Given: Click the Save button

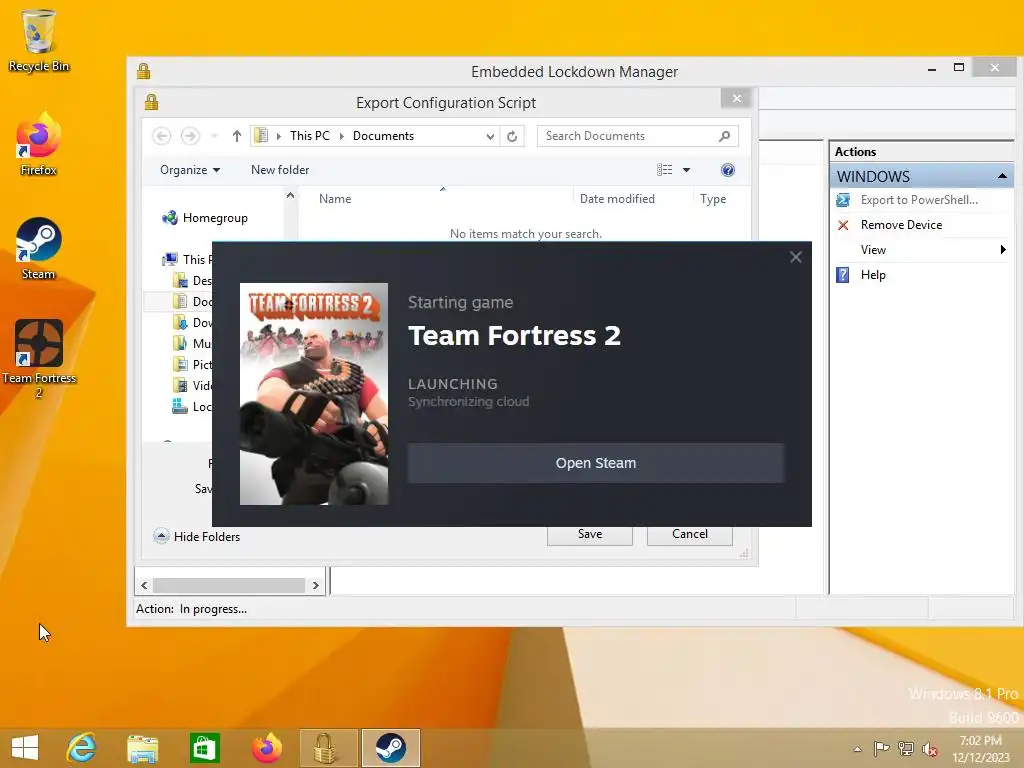Looking at the screenshot, I should click(x=590, y=535).
